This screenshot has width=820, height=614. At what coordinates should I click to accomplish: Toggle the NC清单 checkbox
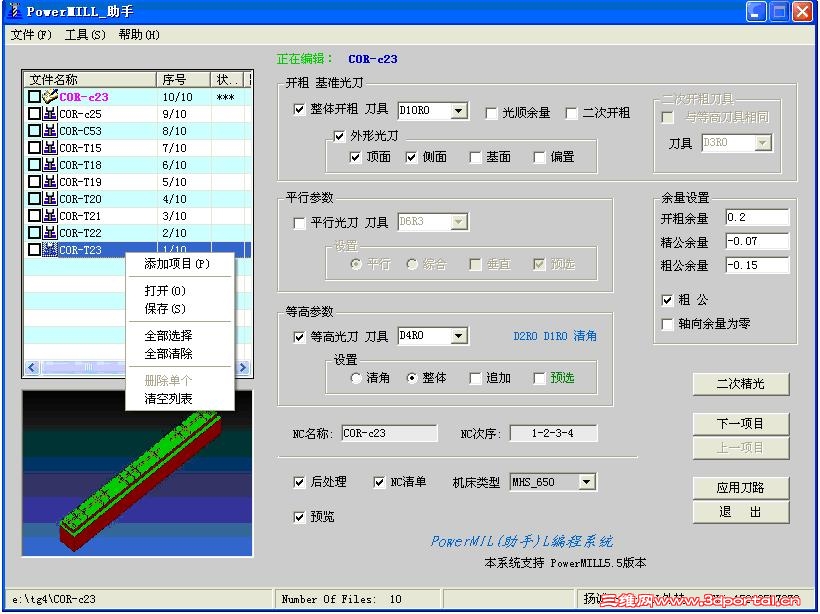tap(379, 482)
